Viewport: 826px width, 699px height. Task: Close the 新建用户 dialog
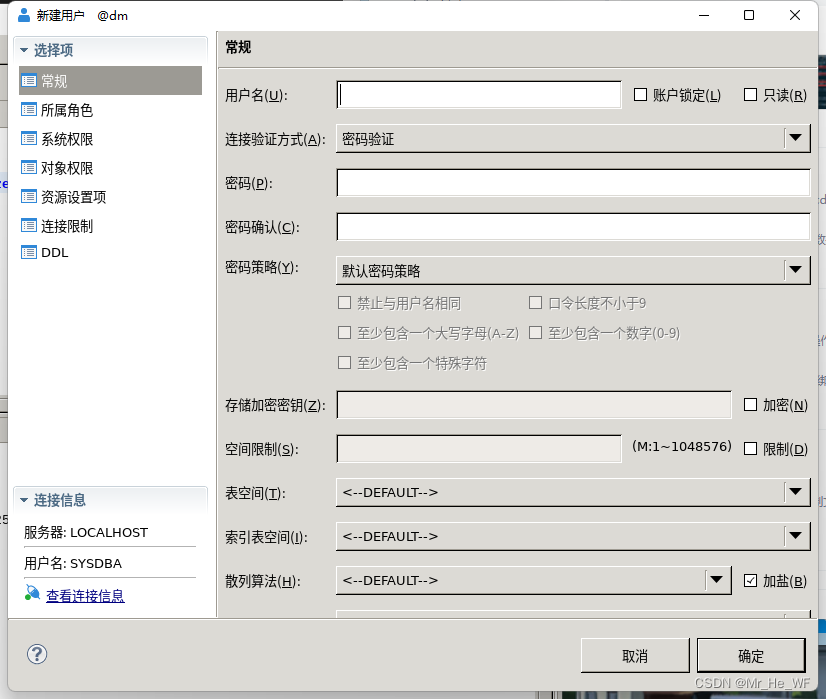[795, 15]
